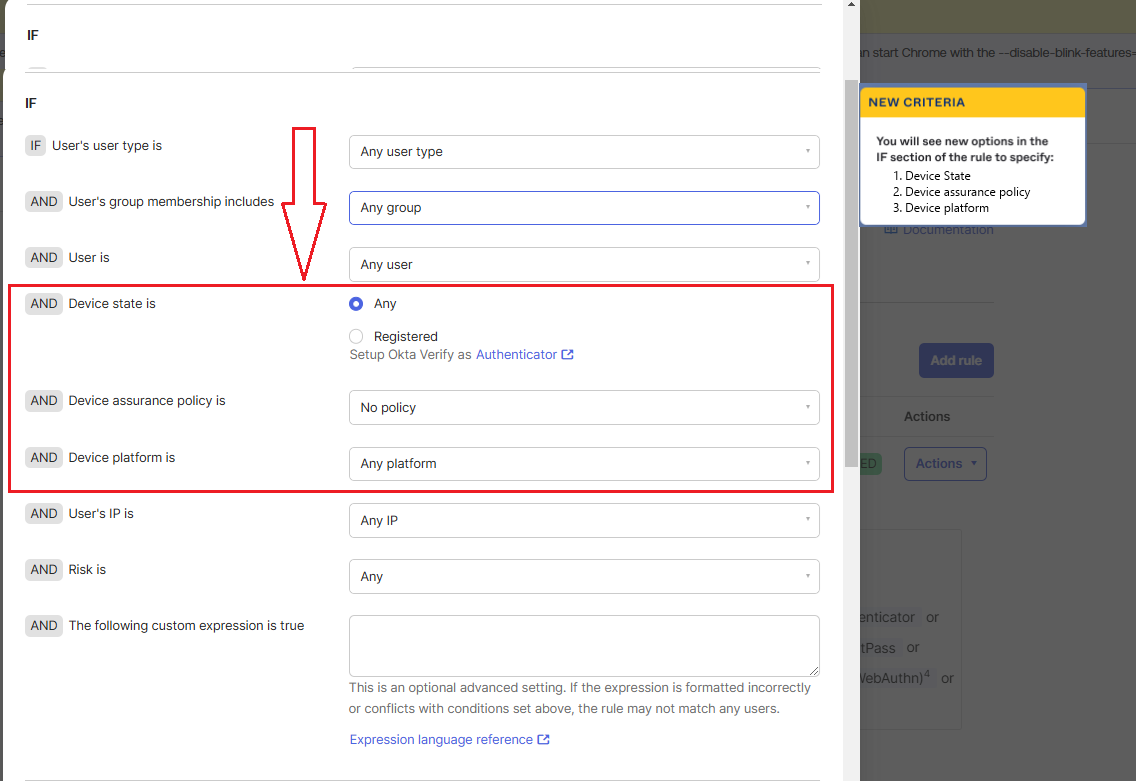
Task: Expand the 'Any group' membership dropdown
Action: click(x=584, y=208)
